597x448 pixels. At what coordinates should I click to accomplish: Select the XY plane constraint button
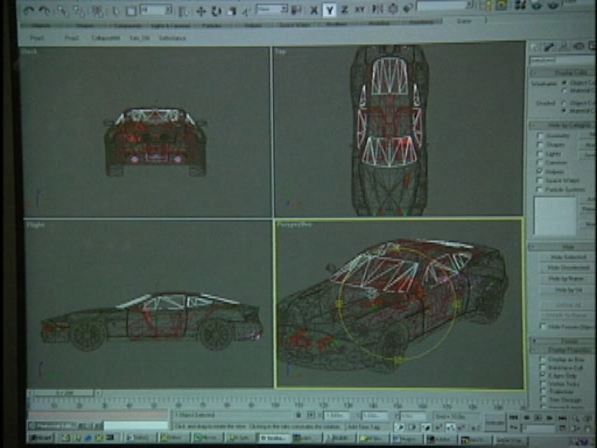[359, 10]
